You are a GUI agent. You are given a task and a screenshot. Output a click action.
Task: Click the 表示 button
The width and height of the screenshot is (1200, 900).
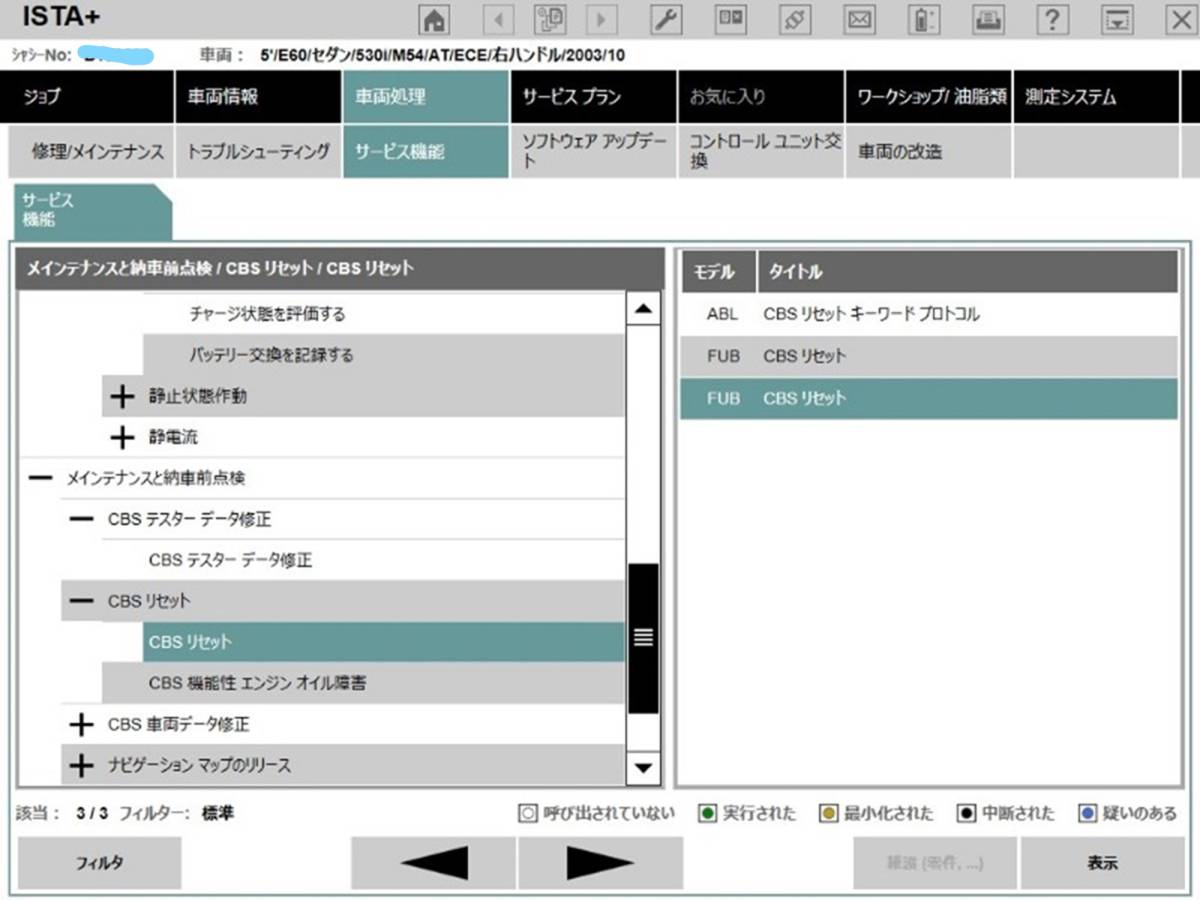1102,863
